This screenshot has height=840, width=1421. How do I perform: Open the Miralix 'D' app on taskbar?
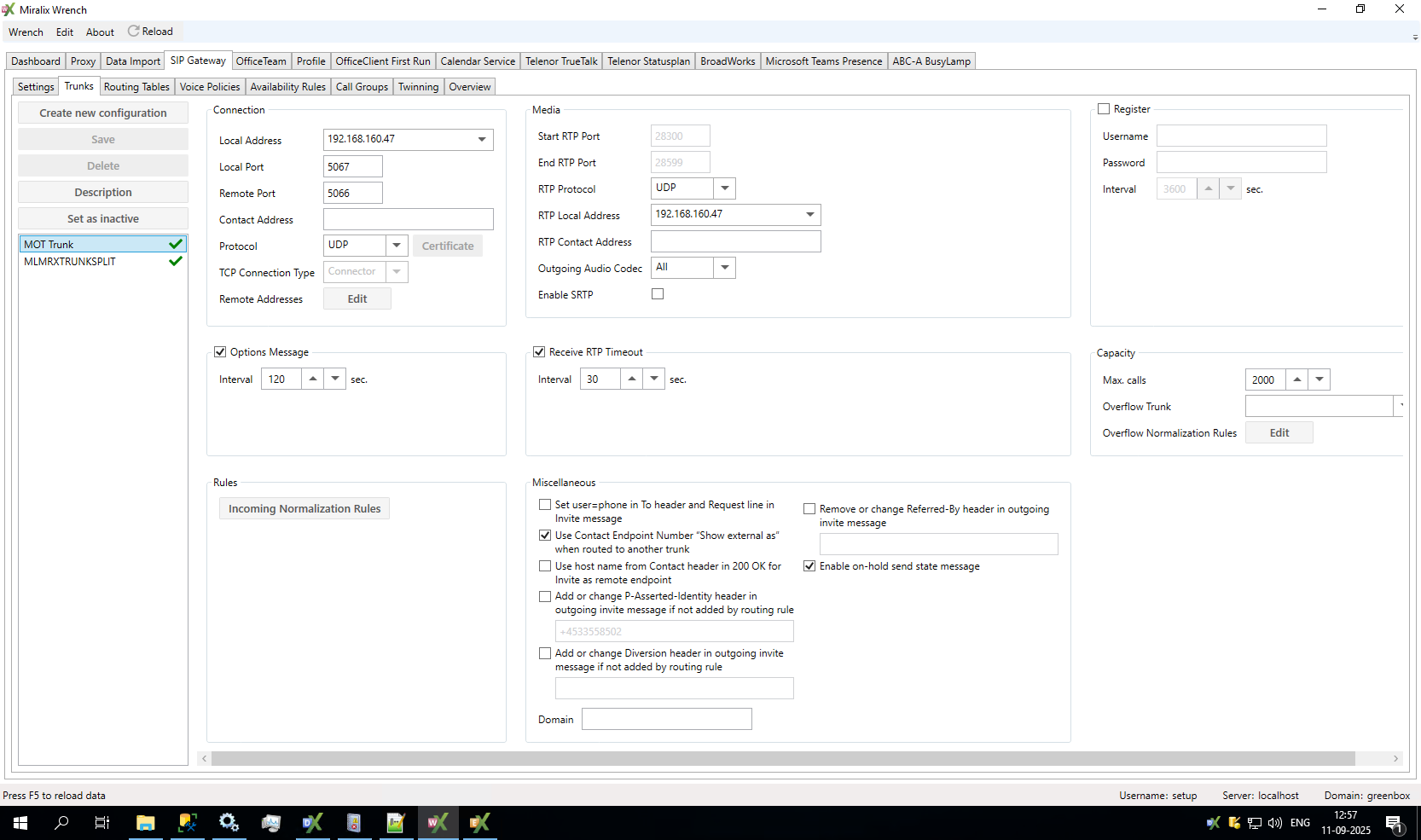pyautogui.click(x=312, y=823)
